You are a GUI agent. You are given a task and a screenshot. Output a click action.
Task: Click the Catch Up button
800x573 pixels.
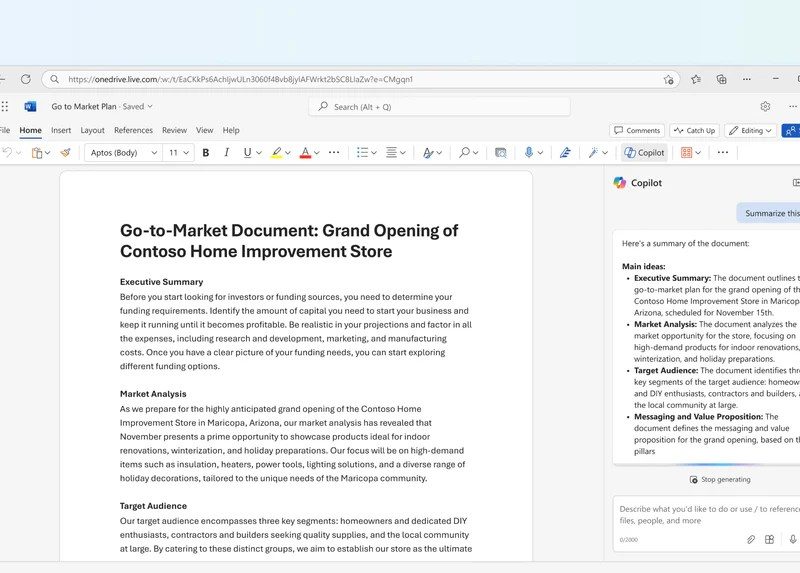tap(694, 131)
